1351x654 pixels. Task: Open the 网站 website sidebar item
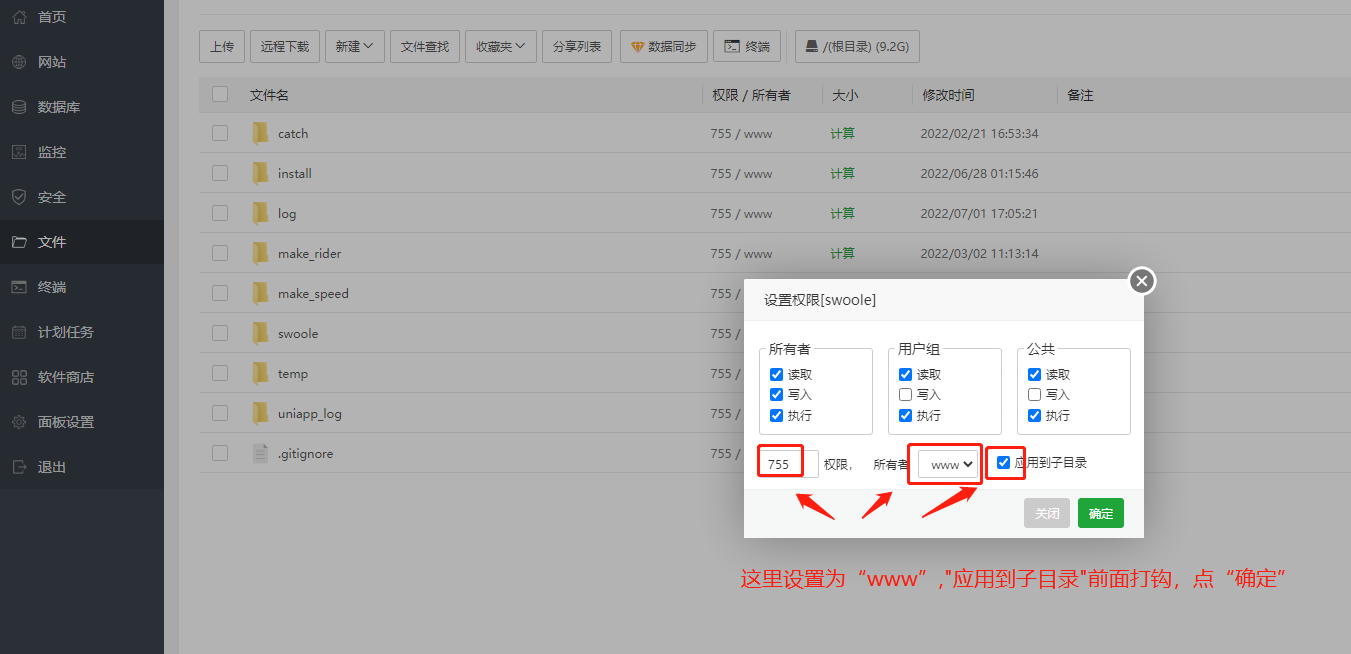(82, 62)
